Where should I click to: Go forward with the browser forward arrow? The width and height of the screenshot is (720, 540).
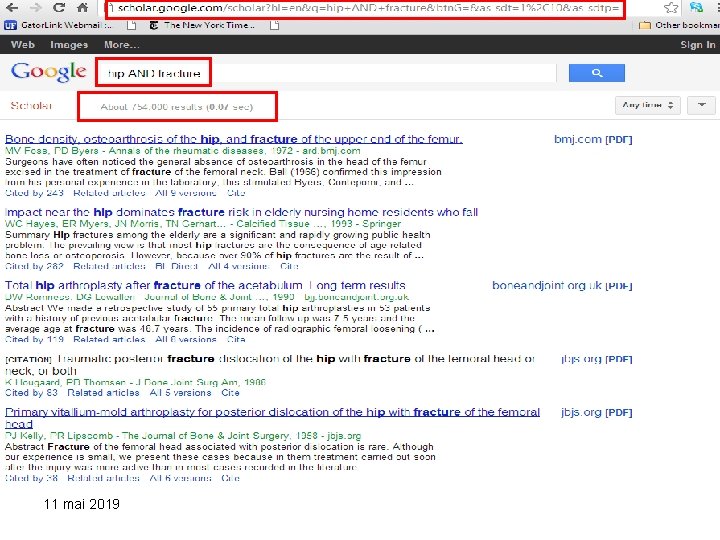(x=35, y=7)
